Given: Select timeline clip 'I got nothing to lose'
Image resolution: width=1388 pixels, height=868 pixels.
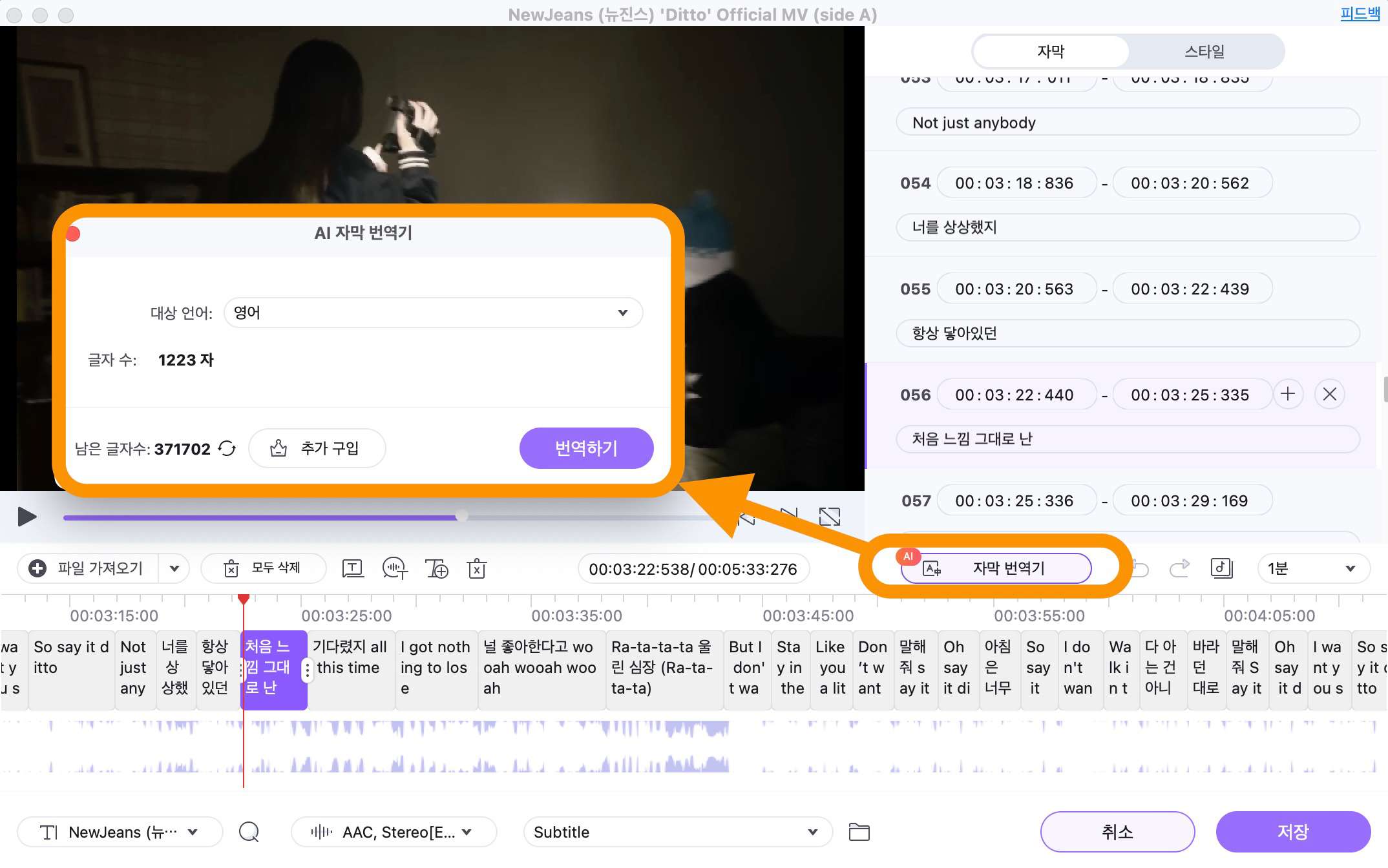Looking at the screenshot, I should tap(436, 670).
